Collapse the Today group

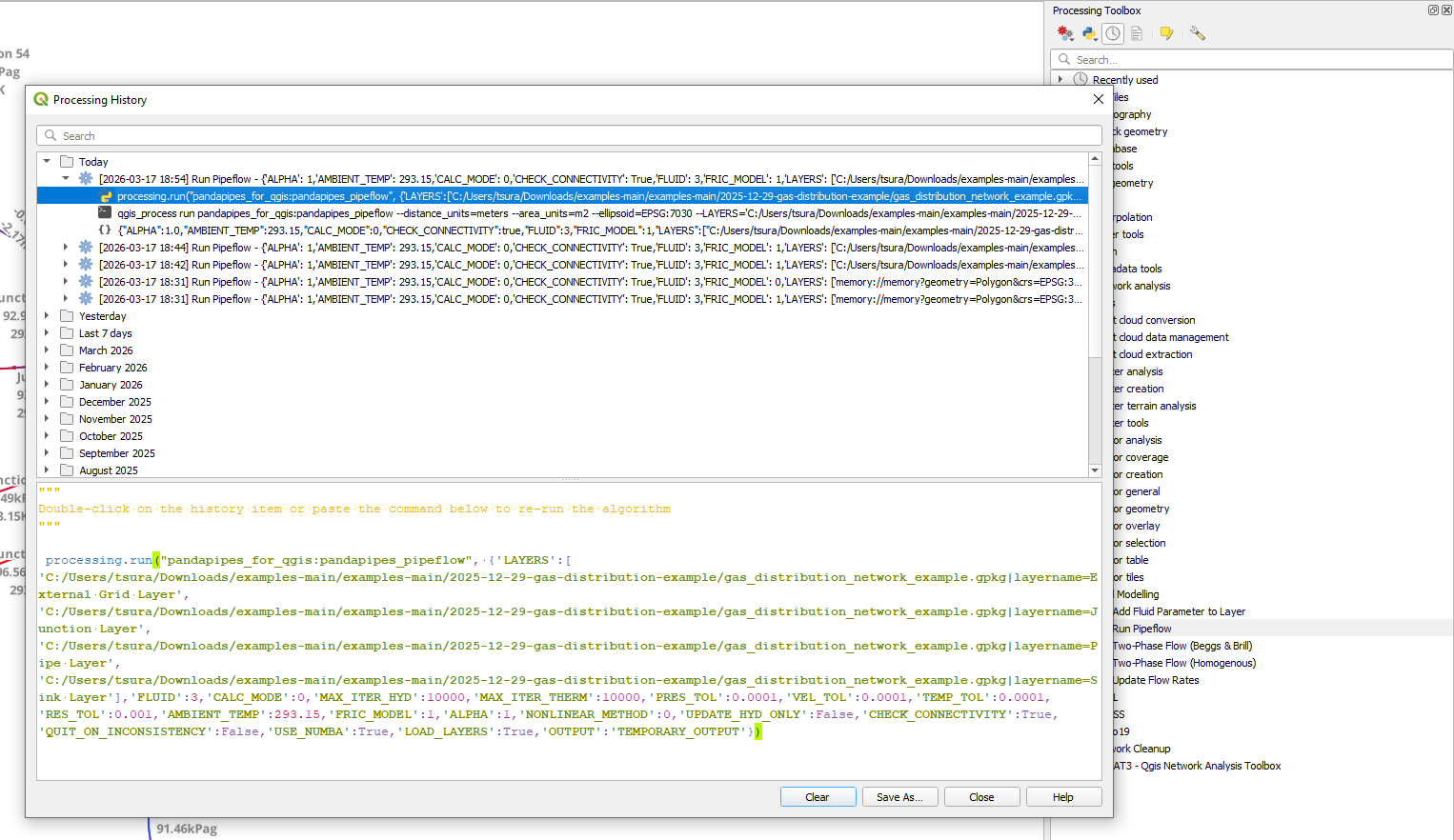click(47, 162)
